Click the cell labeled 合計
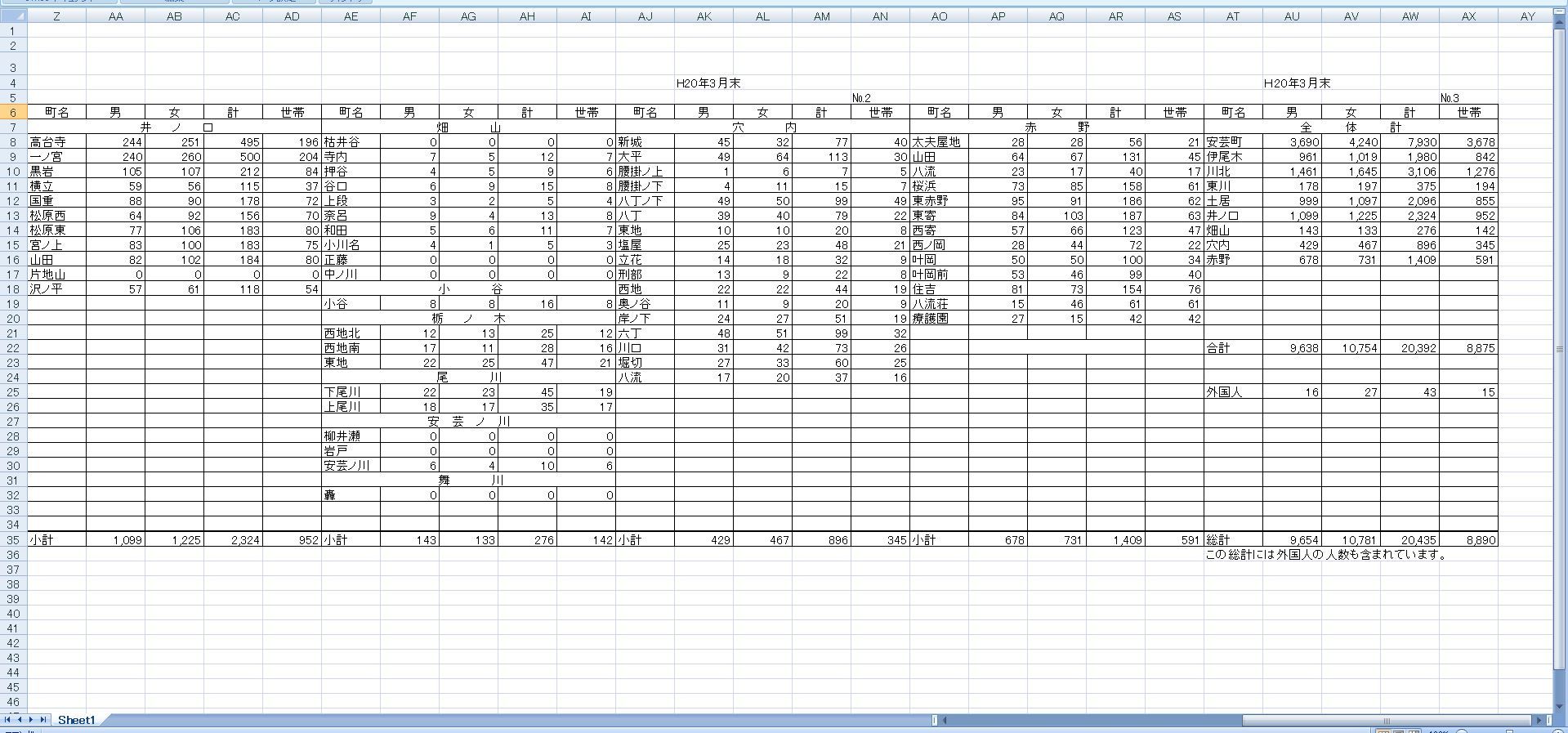The height and width of the screenshot is (733, 1568). click(1233, 348)
